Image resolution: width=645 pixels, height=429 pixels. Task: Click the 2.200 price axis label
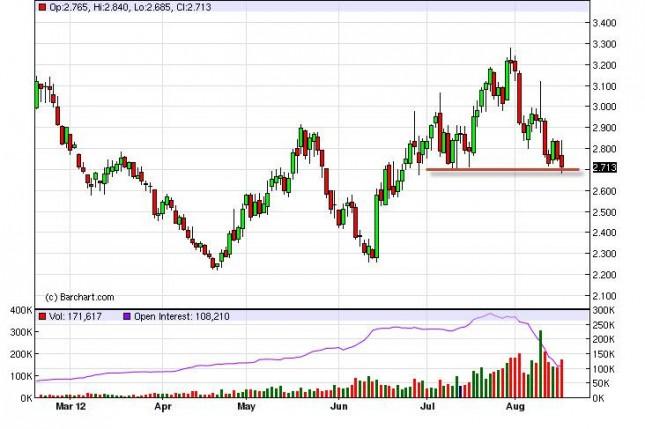(604, 274)
